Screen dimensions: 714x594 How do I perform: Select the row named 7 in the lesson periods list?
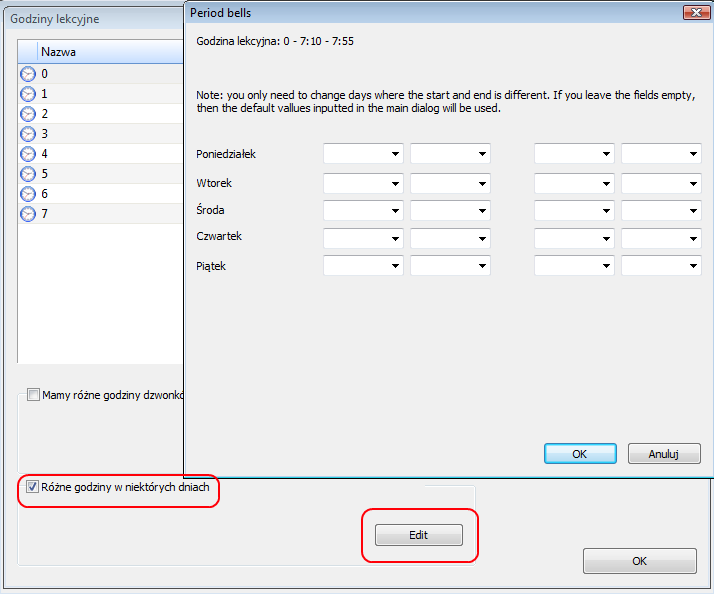coord(101,214)
